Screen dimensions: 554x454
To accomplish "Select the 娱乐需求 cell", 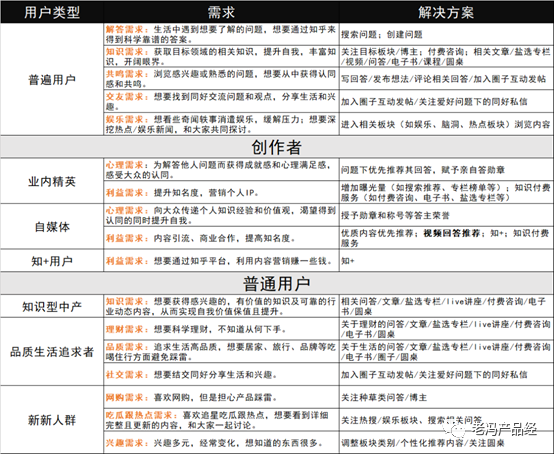I will (221, 124).
